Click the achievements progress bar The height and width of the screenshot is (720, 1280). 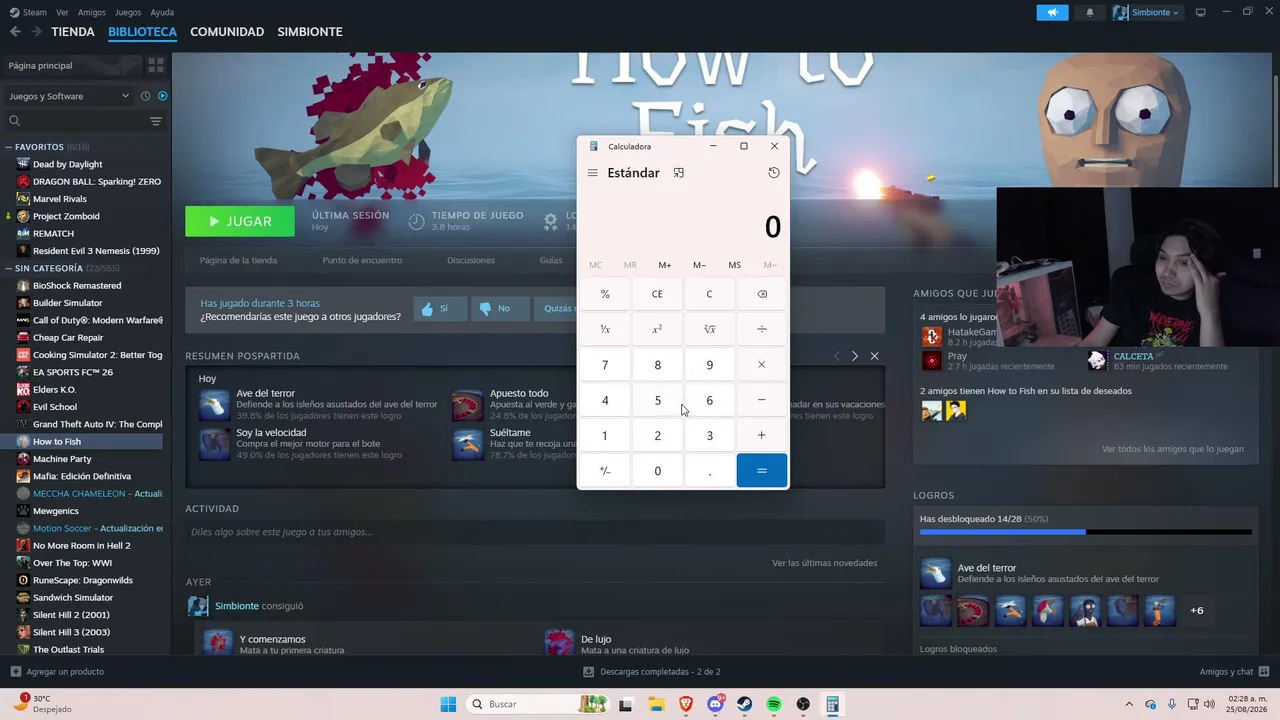click(1085, 532)
